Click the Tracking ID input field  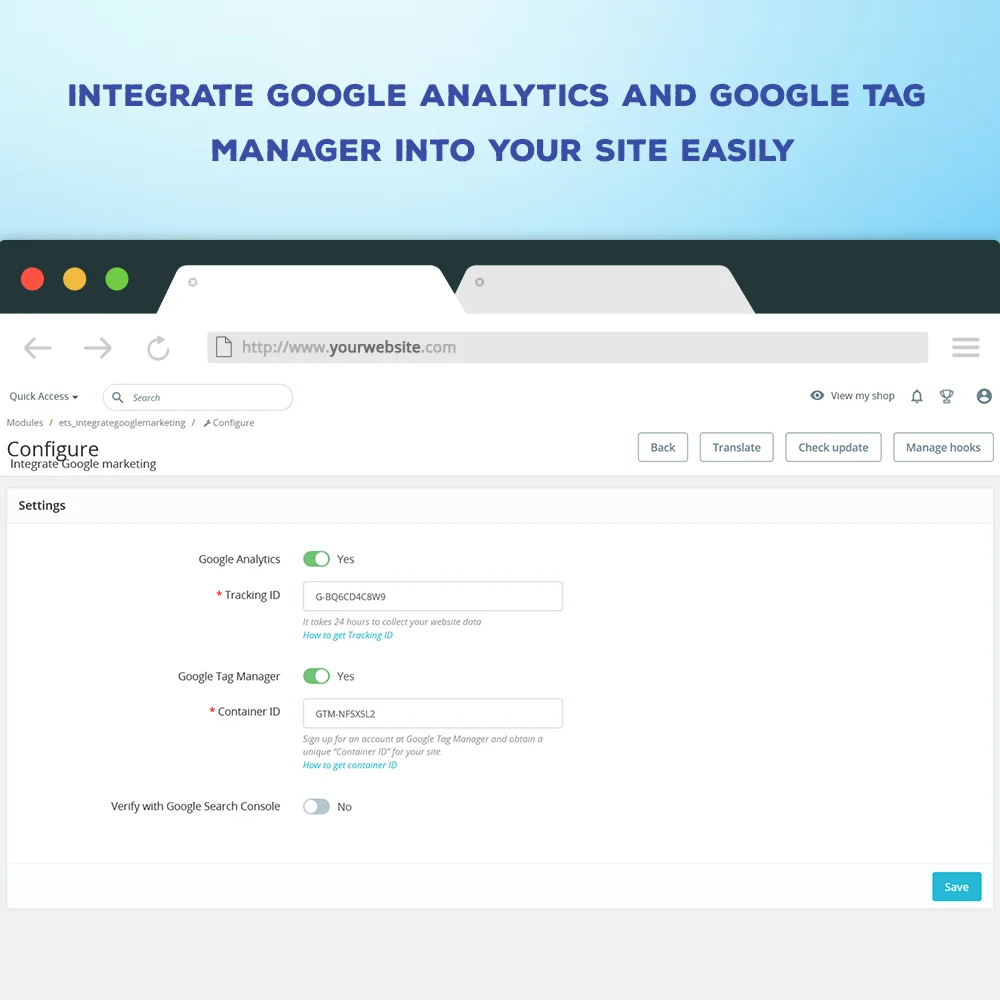coord(432,597)
